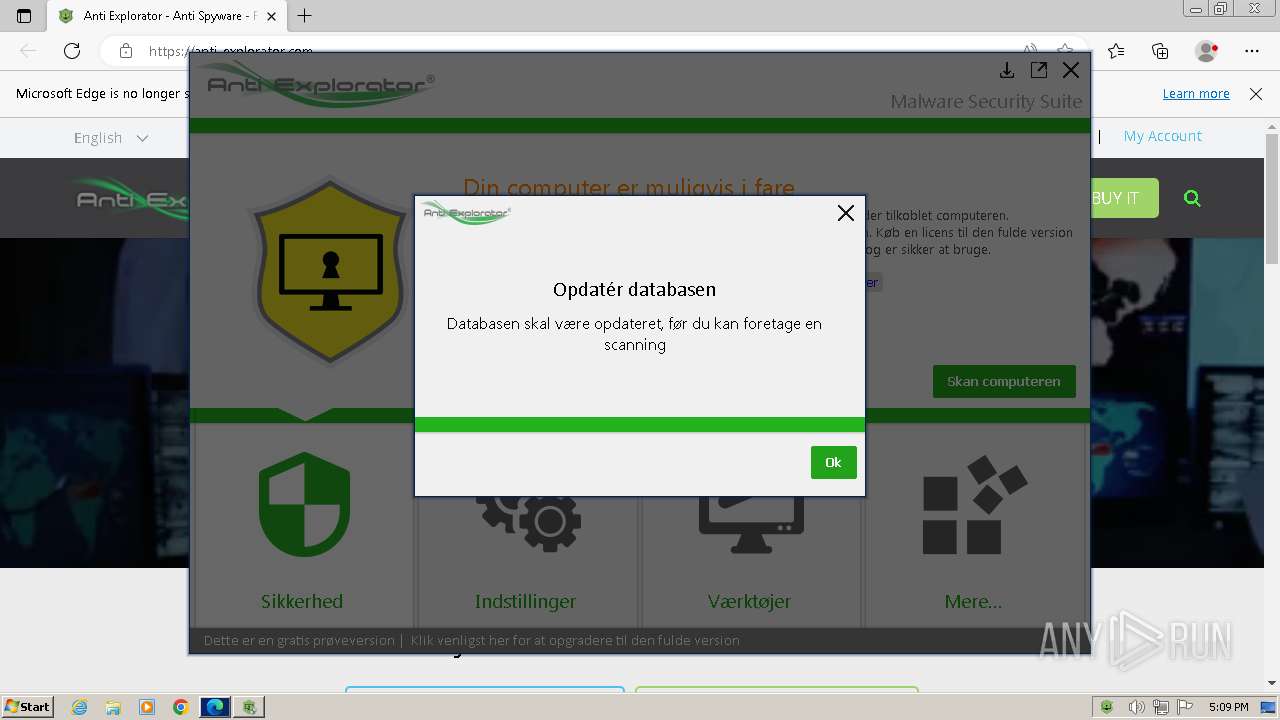This screenshot has height=720, width=1280.
Task: Open My Account link on website
Action: click(x=1162, y=136)
